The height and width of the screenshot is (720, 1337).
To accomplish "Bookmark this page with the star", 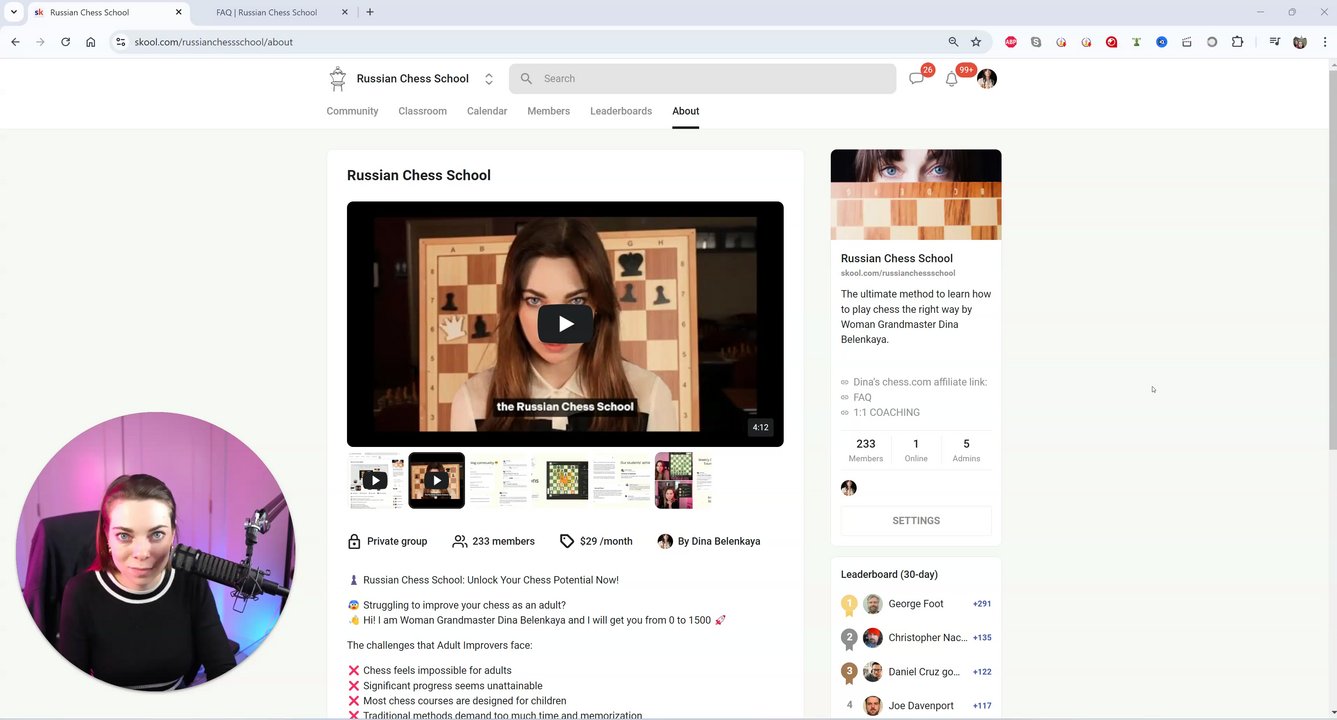I will [x=976, y=42].
